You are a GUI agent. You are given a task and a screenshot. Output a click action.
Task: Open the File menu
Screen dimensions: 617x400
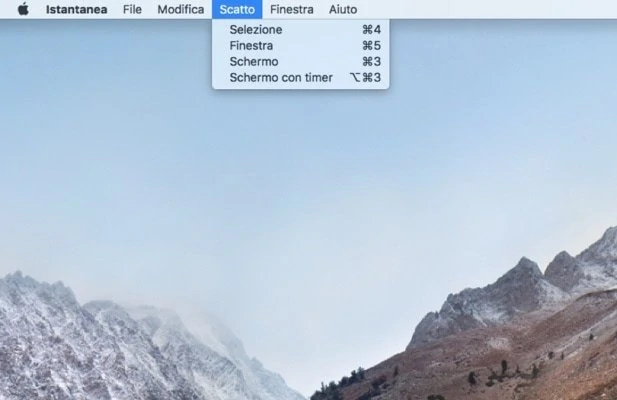(x=132, y=9)
